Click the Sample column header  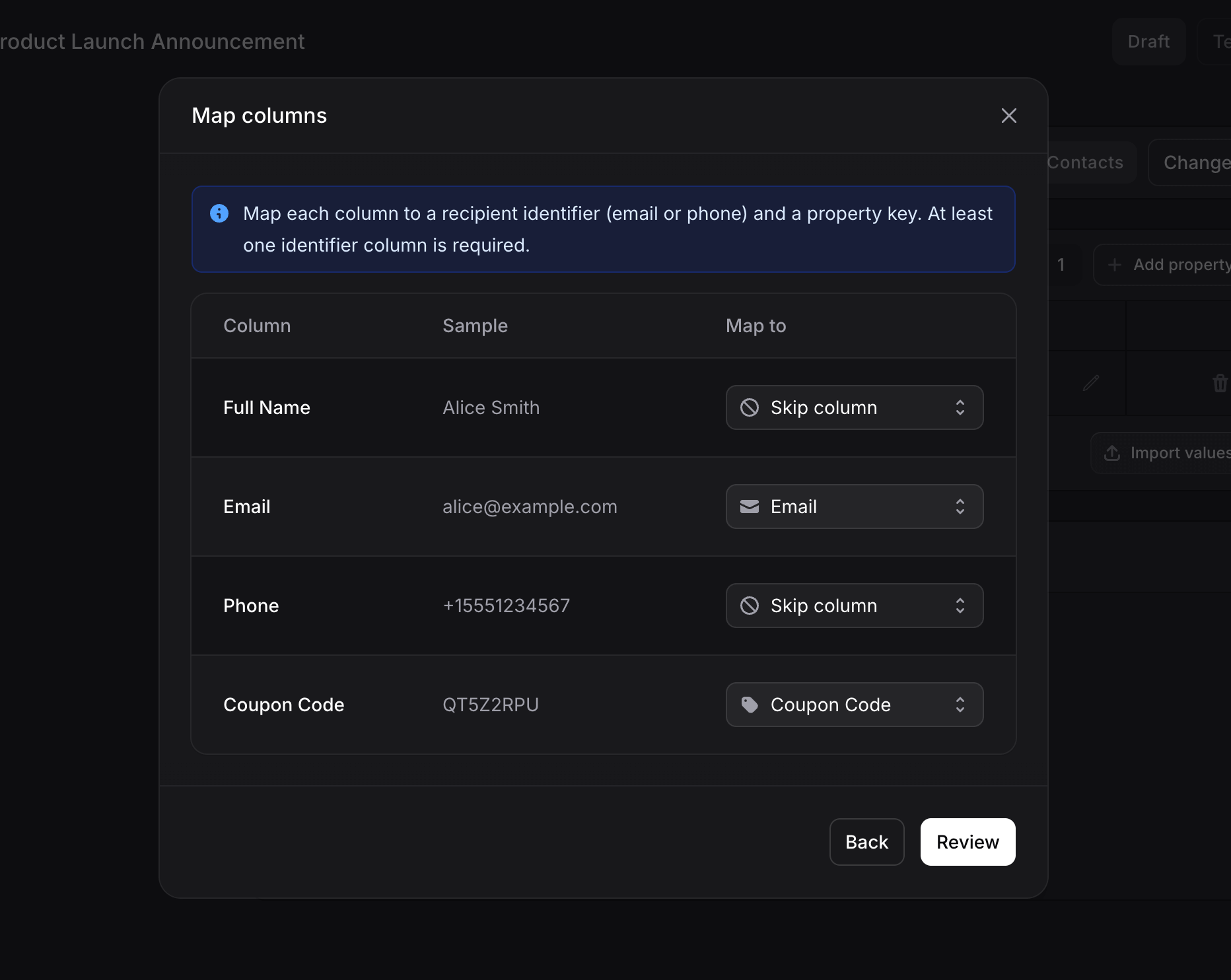[x=475, y=326]
